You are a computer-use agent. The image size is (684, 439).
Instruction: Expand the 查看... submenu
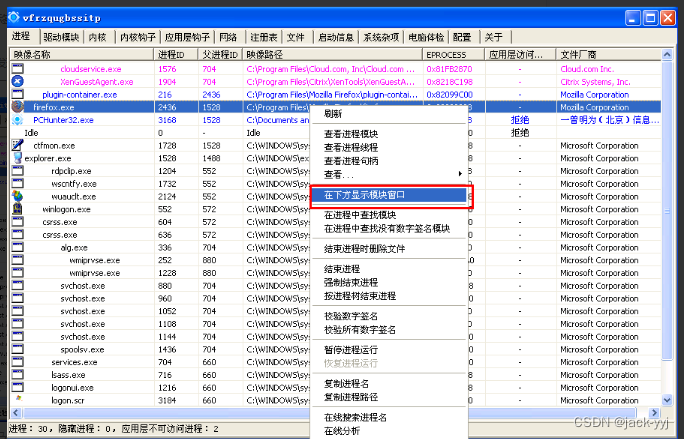tap(389, 175)
